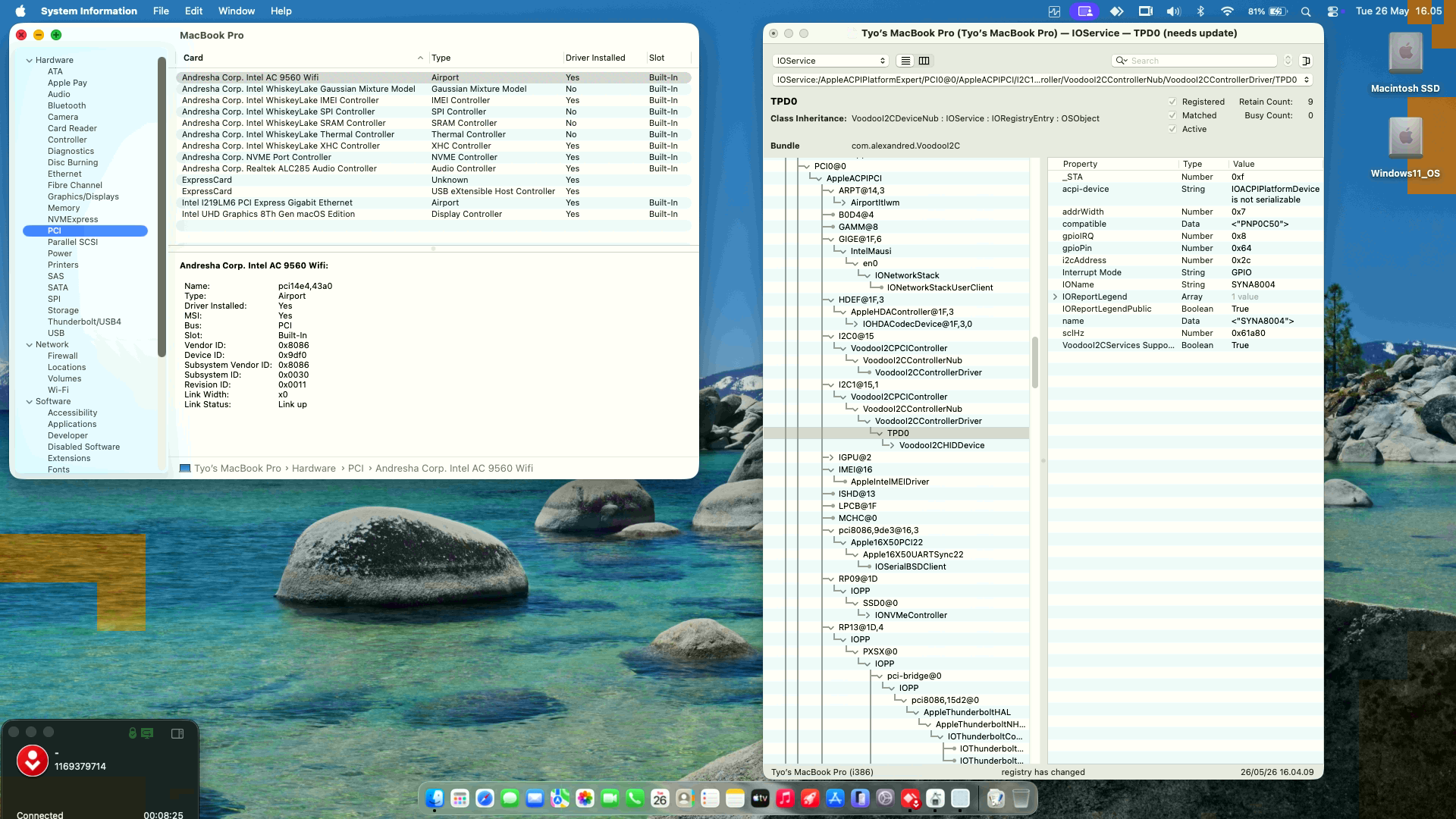This screenshot has width=1456, height=819.
Task: Open the Macintosh SSD drive on desktop
Action: pyautogui.click(x=1405, y=64)
